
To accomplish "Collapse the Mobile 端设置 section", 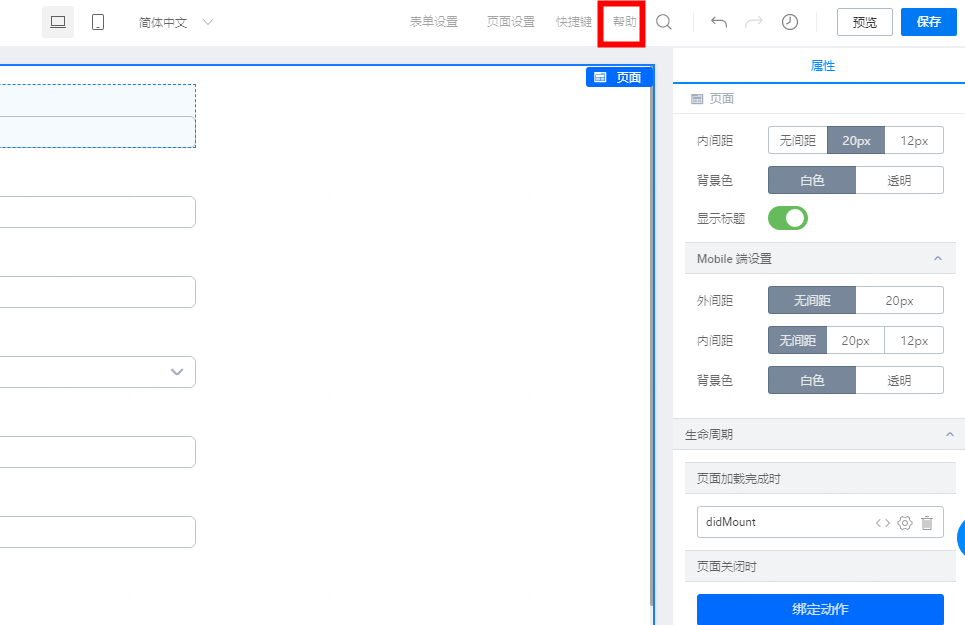I will coord(937,258).
